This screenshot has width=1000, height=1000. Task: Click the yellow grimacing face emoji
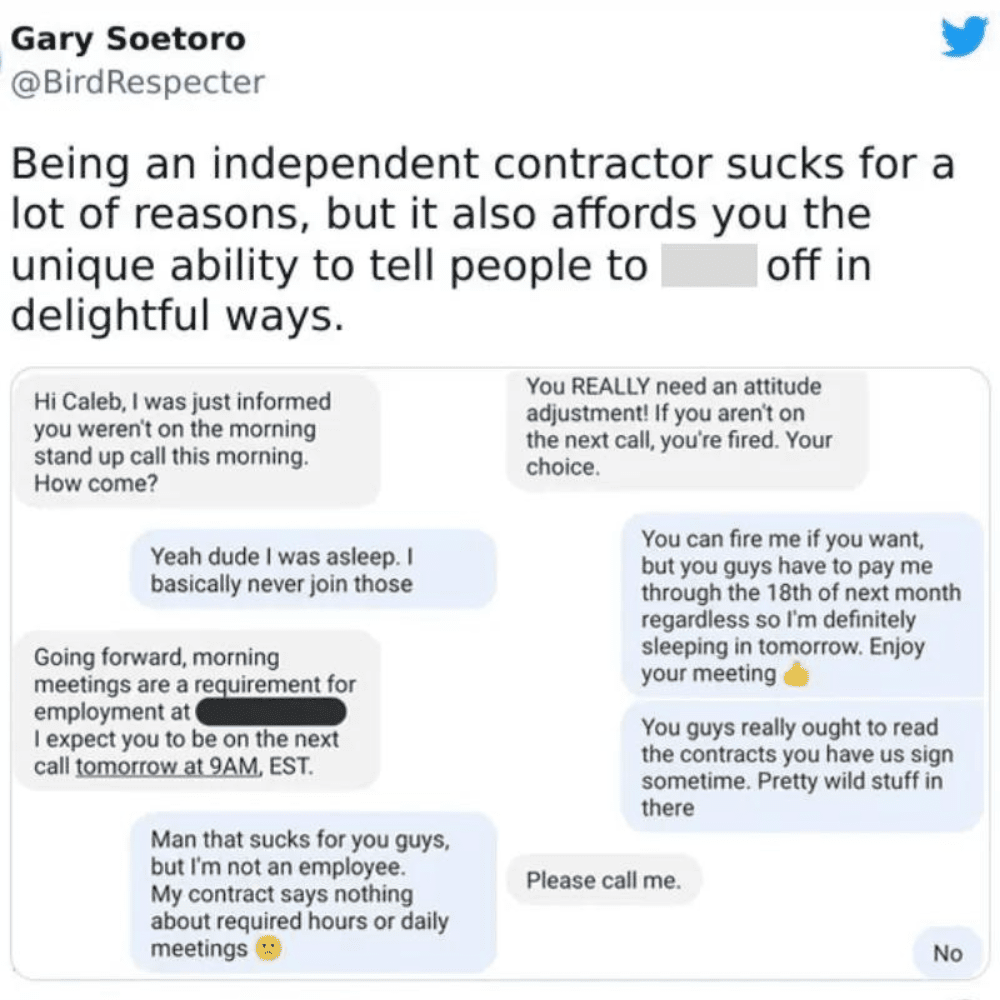(268, 948)
